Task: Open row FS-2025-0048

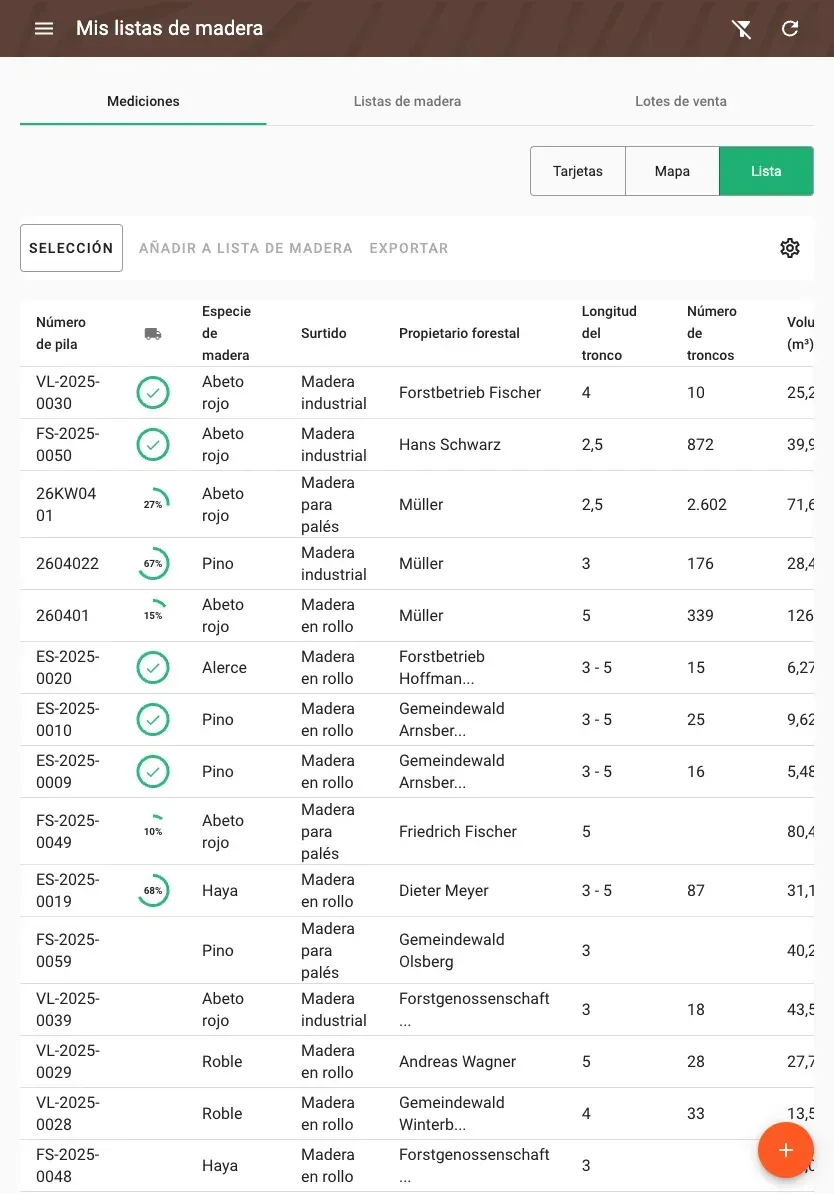Action: pyautogui.click(x=417, y=1166)
